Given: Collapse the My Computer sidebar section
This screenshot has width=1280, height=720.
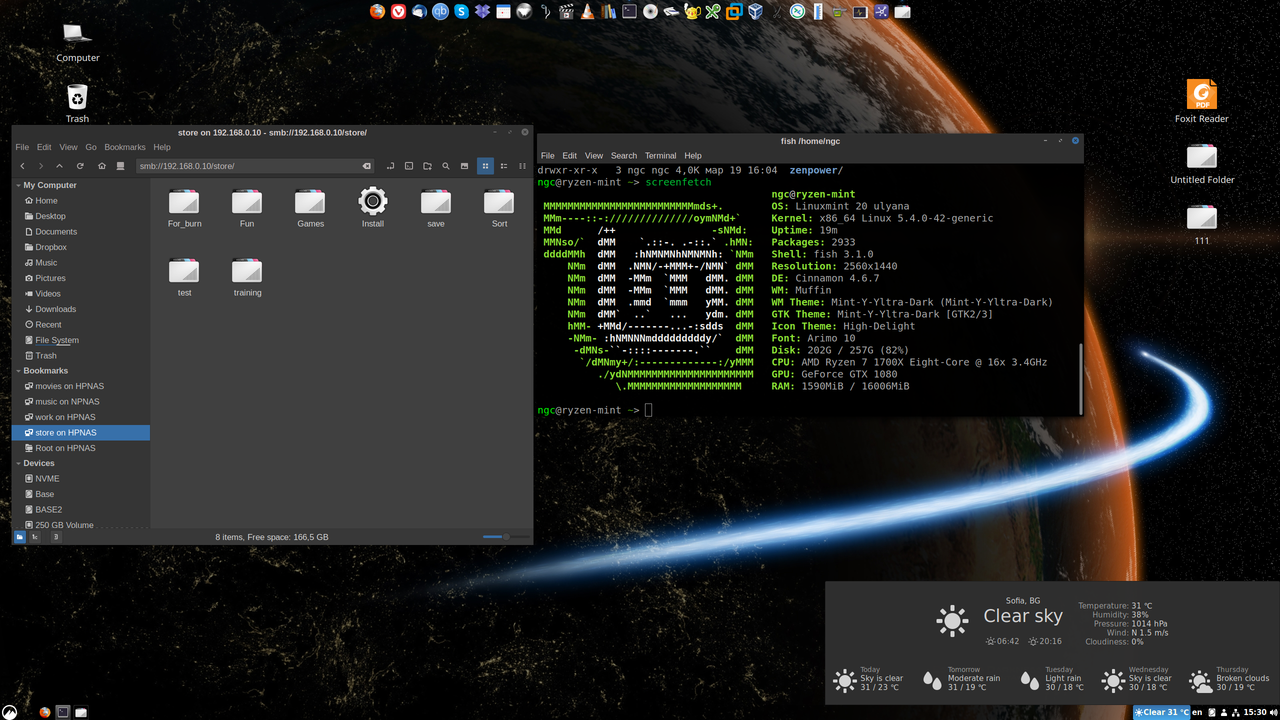Looking at the screenshot, I should click(x=18, y=185).
